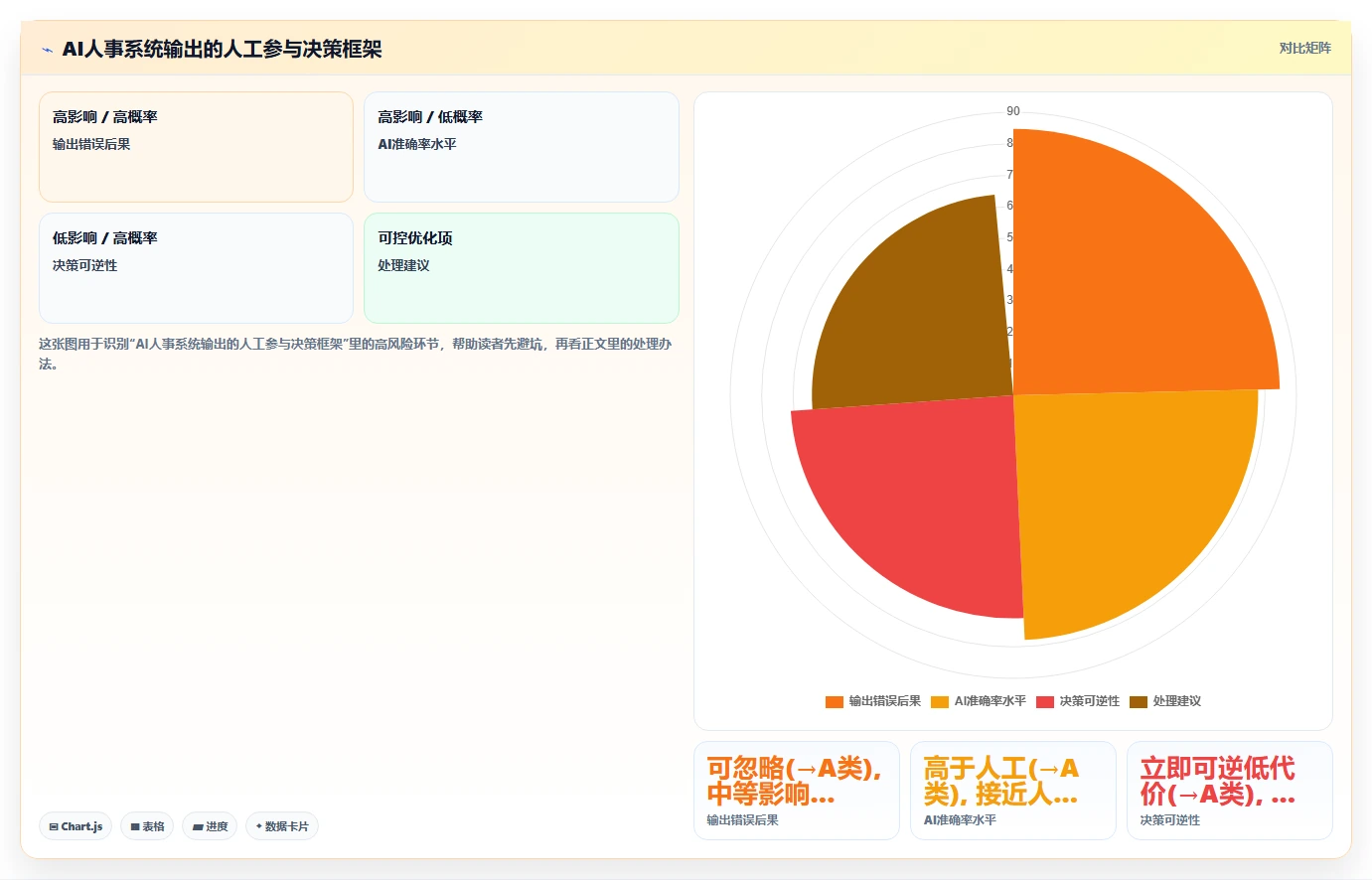Open the 高于人工(→A类) data card
Image resolution: width=1372 pixels, height=880 pixels.
click(x=1012, y=791)
